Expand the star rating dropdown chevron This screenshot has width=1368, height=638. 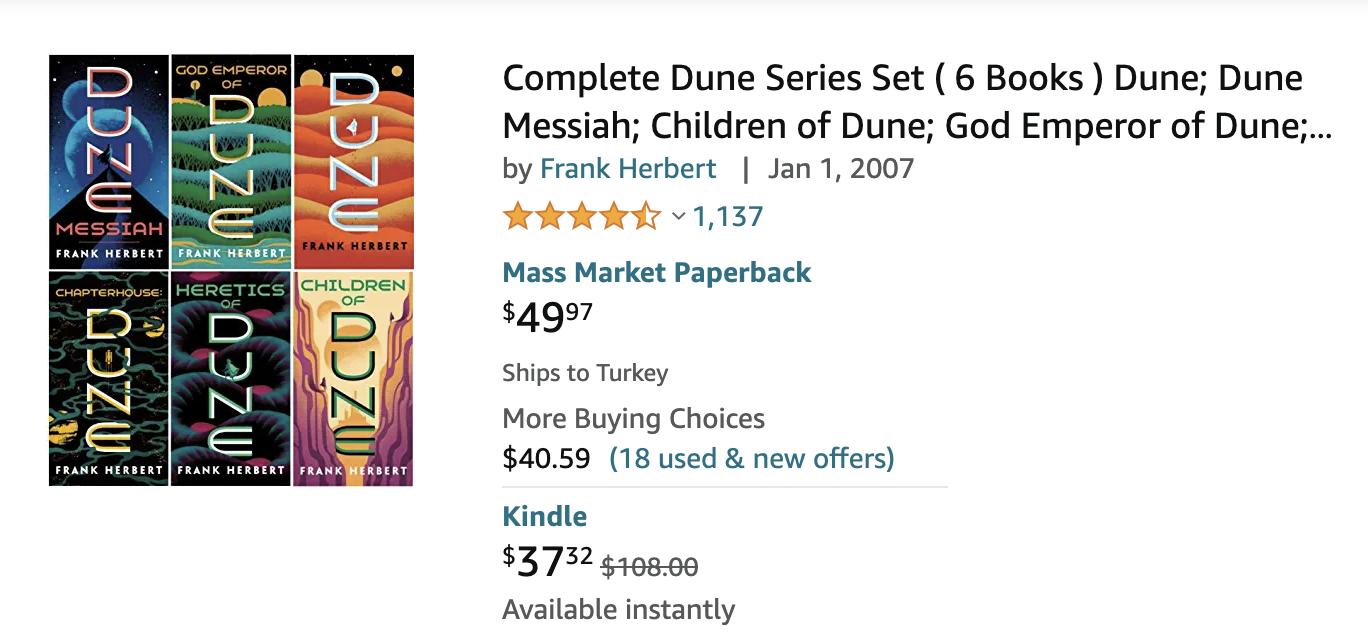678,216
